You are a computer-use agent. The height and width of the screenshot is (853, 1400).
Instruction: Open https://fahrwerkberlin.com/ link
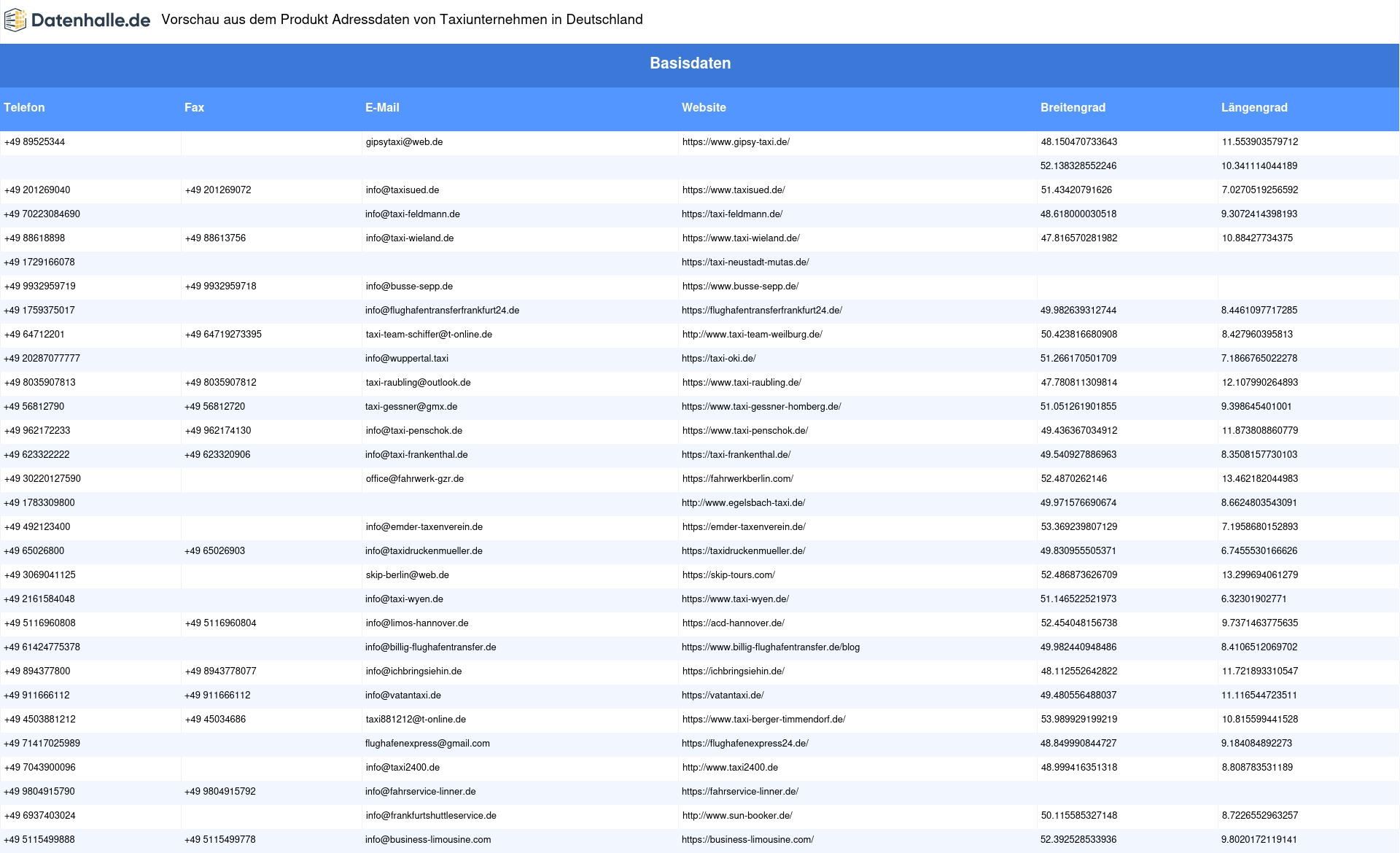pos(738,479)
